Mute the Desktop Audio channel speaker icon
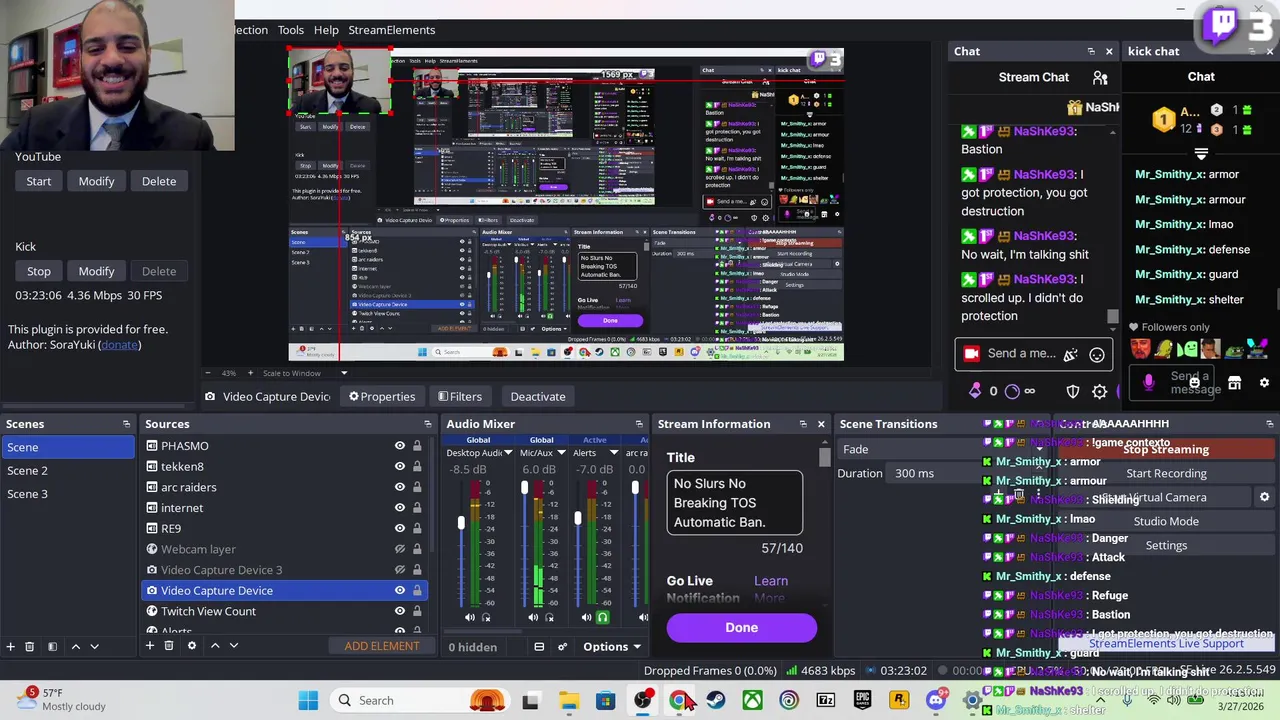This screenshot has height=720, width=1280. [x=469, y=617]
